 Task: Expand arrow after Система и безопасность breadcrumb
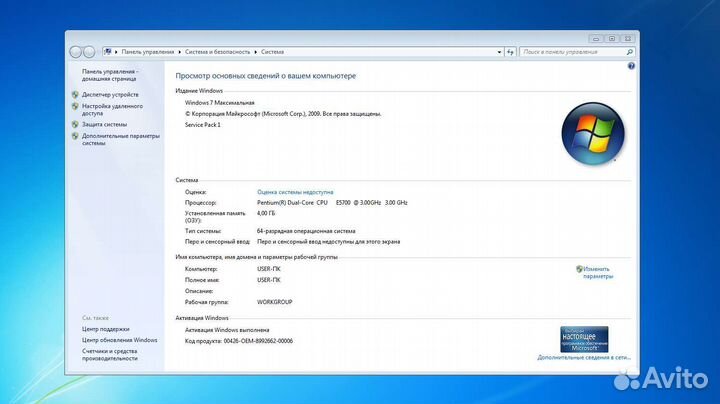256,52
